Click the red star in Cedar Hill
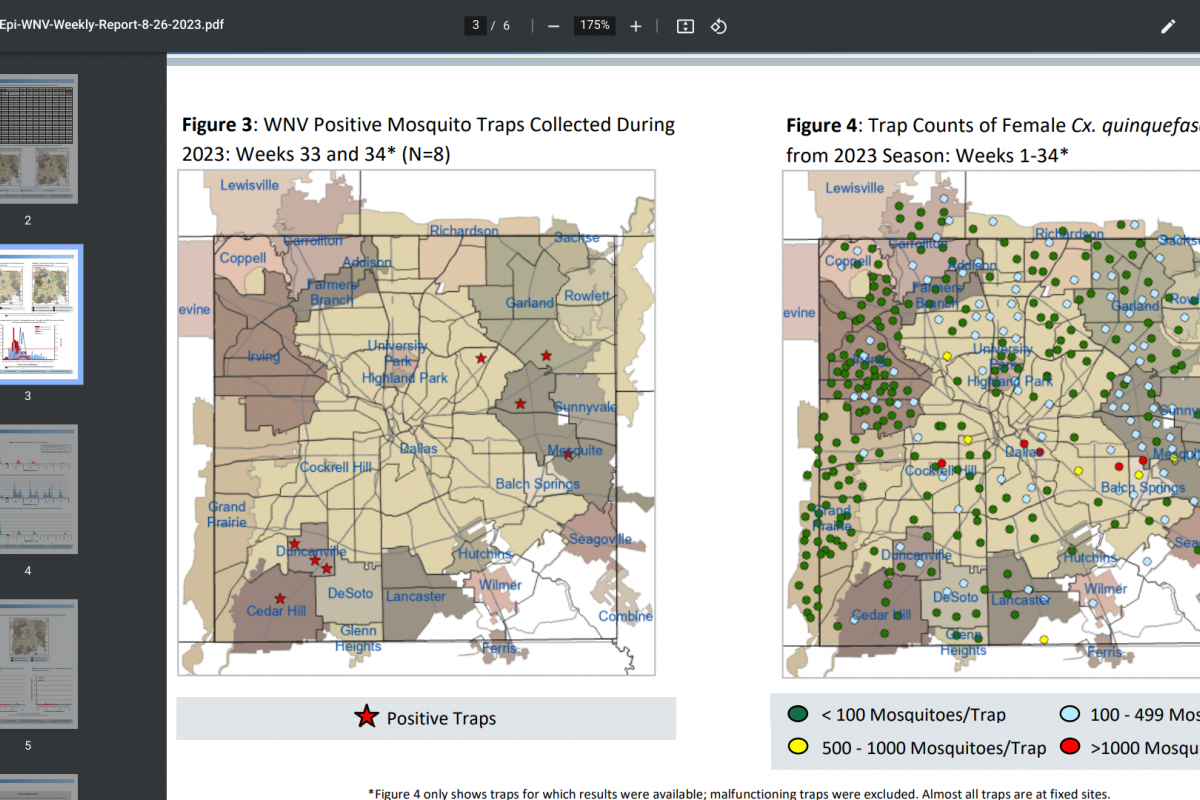Image resolution: width=1200 pixels, height=800 pixels. point(280,599)
